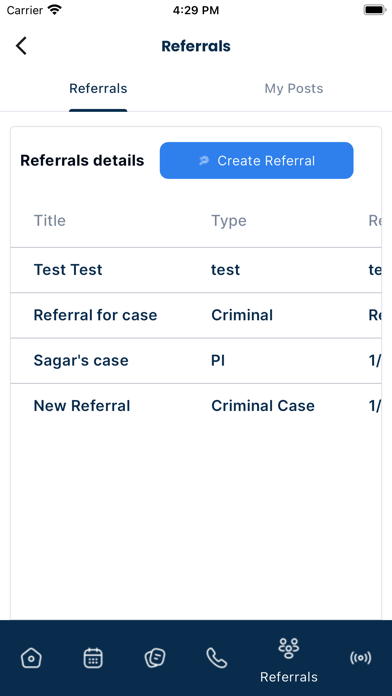Switch to the My Posts tab
The width and height of the screenshot is (392, 696).
(294, 88)
